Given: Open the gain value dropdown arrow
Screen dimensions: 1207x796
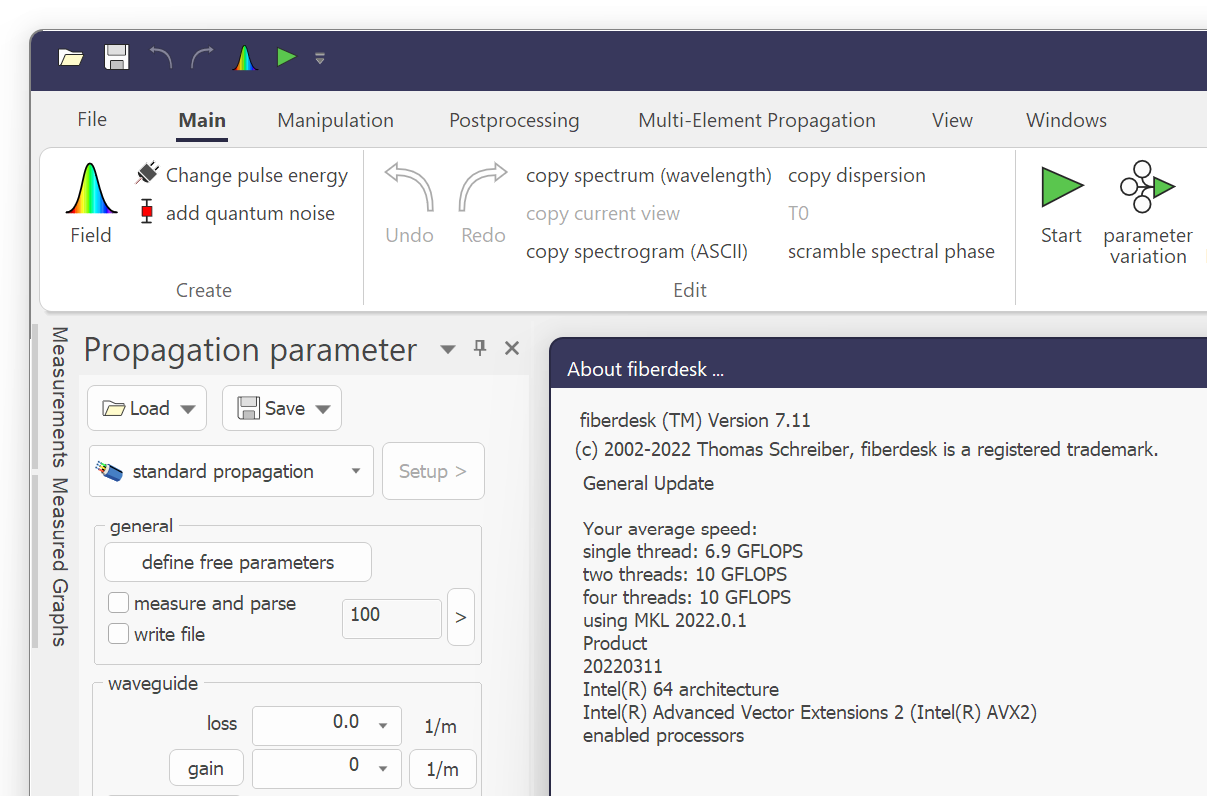Looking at the screenshot, I should pyautogui.click(x=383, y=769).
